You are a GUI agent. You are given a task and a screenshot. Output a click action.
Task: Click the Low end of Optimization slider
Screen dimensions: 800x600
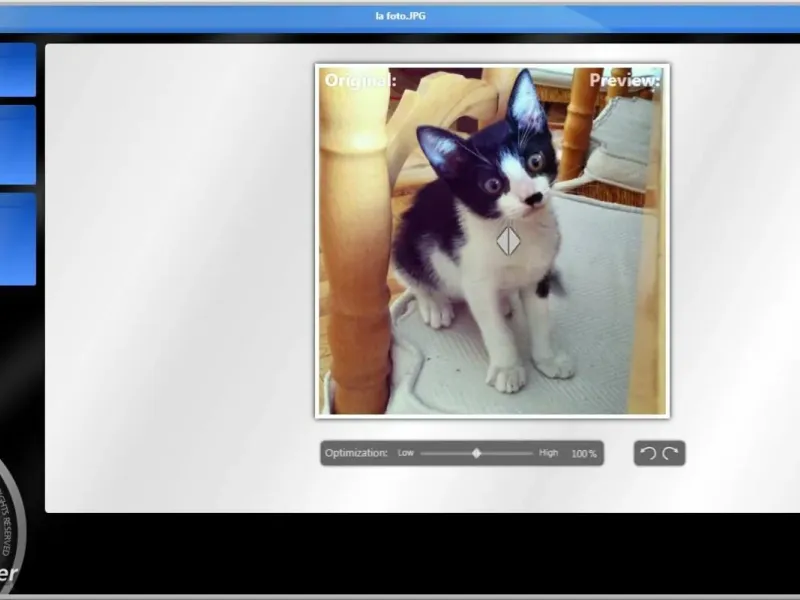[x=406, y=453]
